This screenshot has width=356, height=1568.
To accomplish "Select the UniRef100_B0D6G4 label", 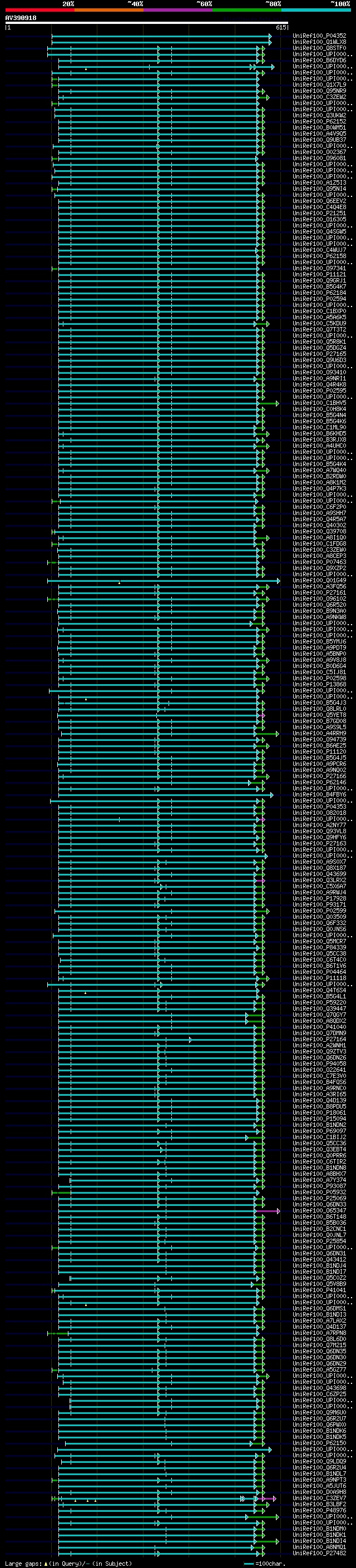I will coord(319,666).
